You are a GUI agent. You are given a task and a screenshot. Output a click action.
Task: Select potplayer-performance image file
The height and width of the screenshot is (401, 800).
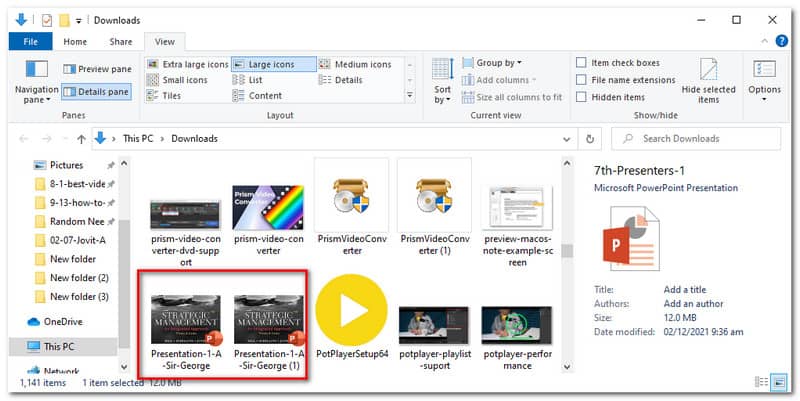pyautogui.click(x=517, y=325)
